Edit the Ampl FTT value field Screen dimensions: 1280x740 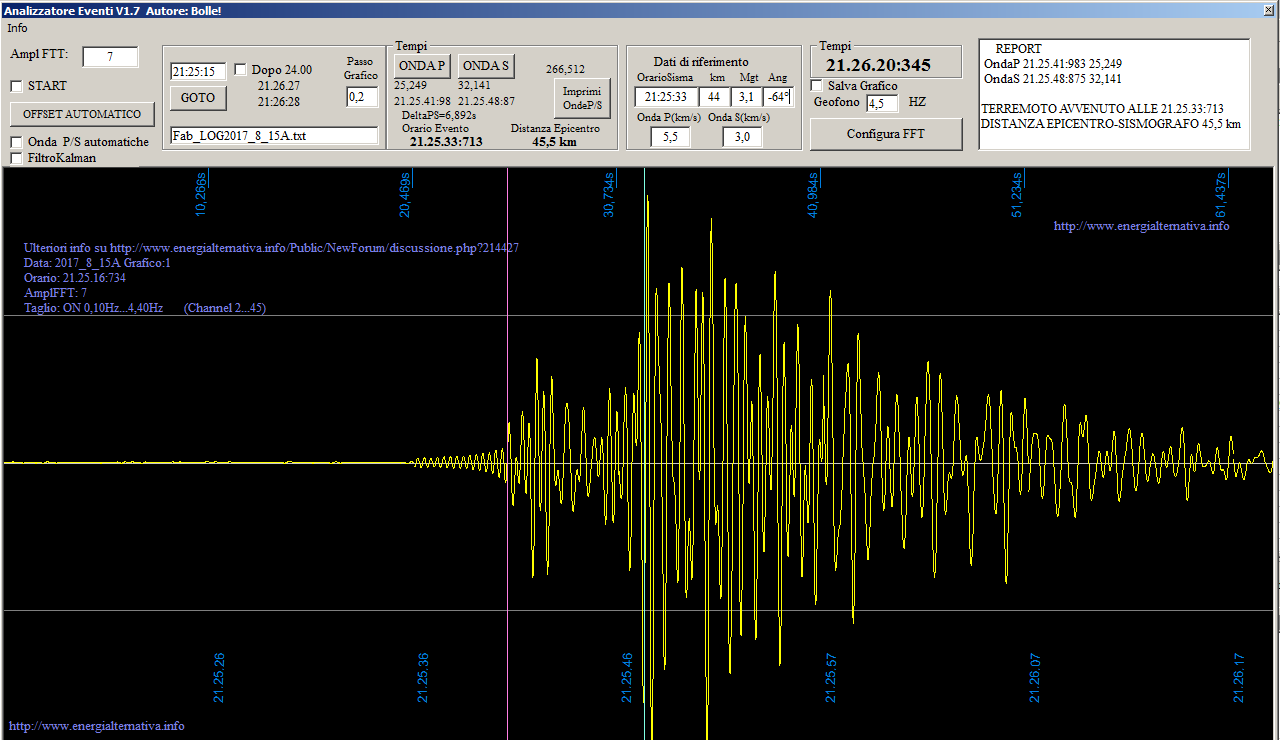(x=110, y=57)
